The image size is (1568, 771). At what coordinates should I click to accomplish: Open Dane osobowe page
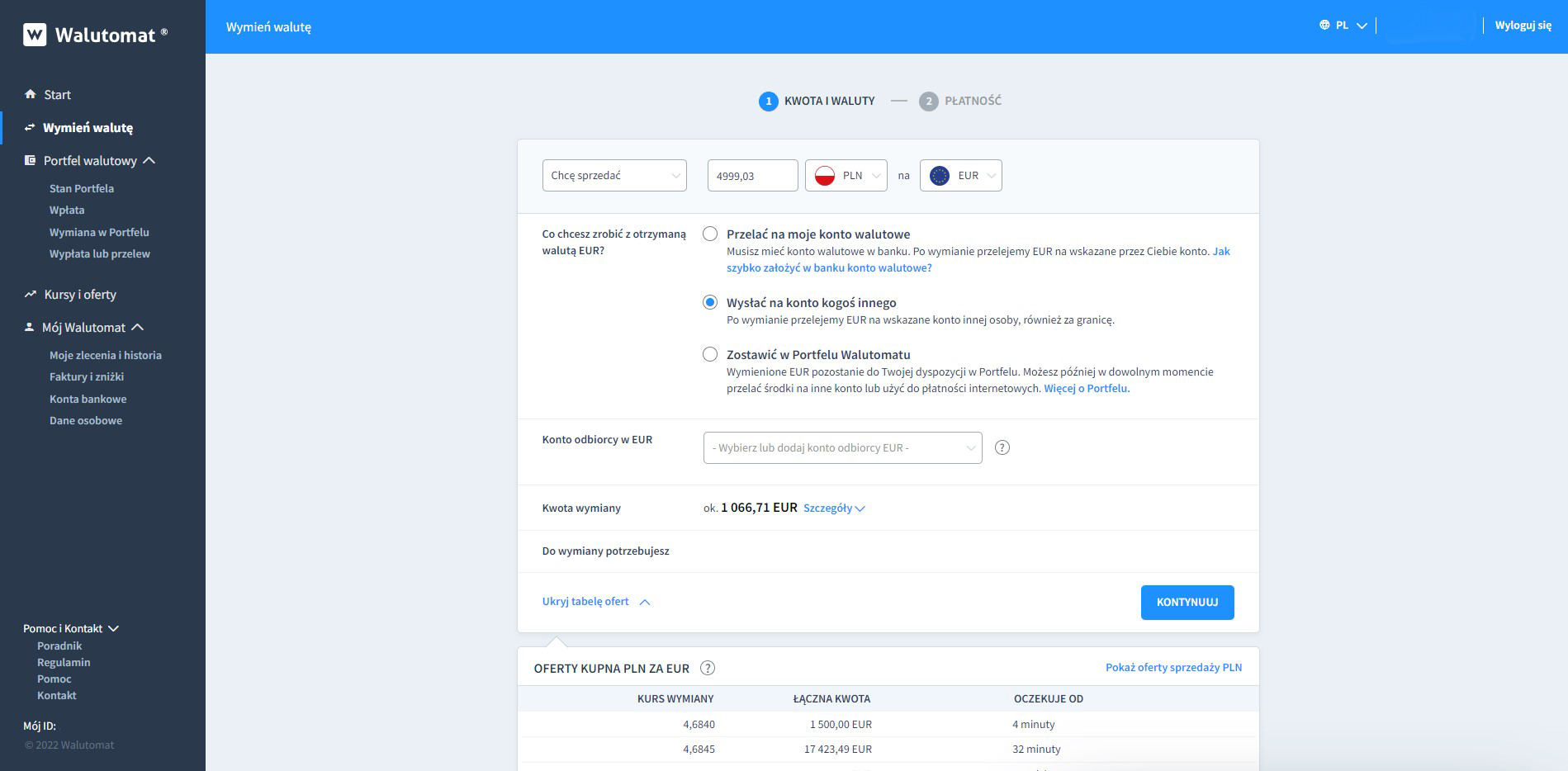86,420
